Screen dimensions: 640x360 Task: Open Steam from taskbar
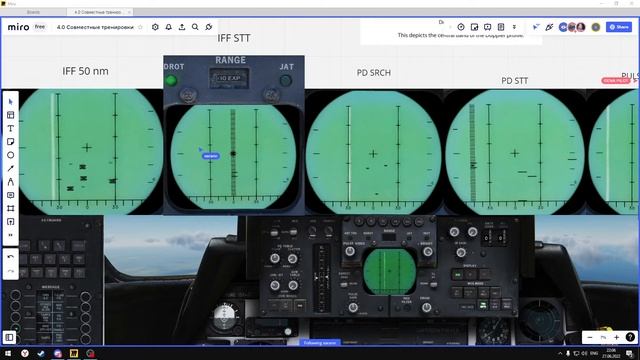41,353
